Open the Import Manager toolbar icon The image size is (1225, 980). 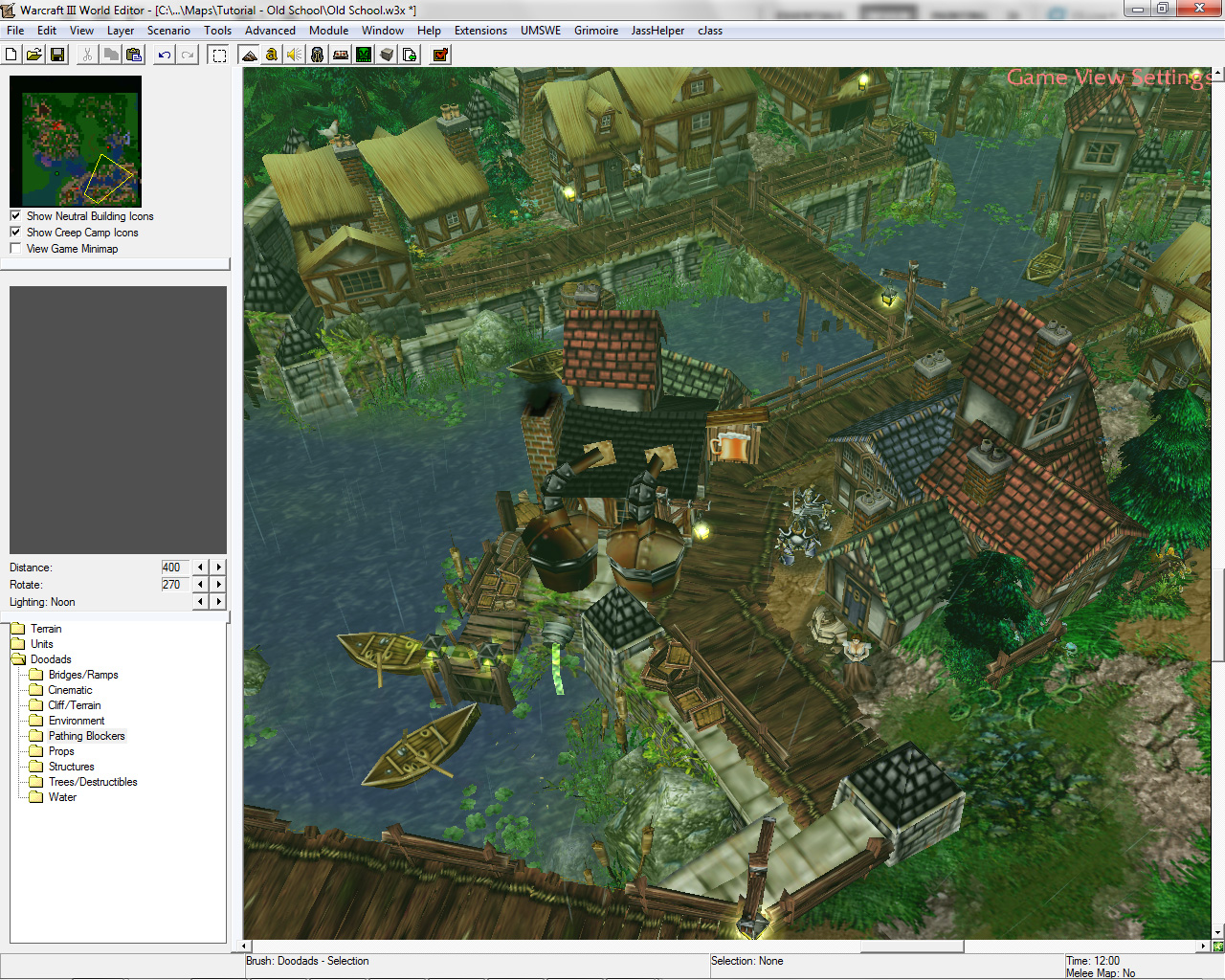[410, 55]
